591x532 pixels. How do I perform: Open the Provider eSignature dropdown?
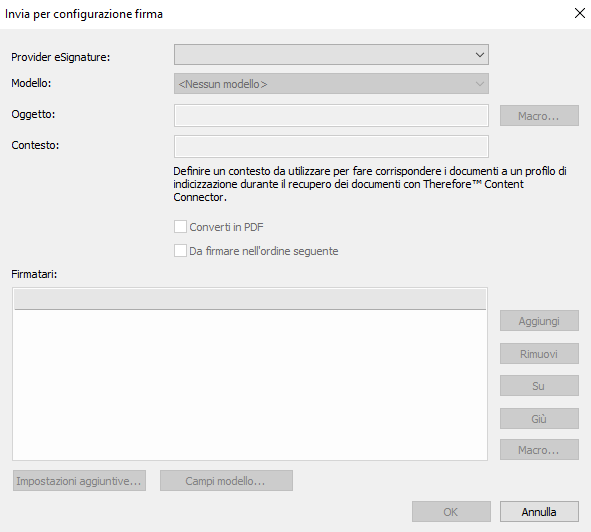tap(331, 55)
